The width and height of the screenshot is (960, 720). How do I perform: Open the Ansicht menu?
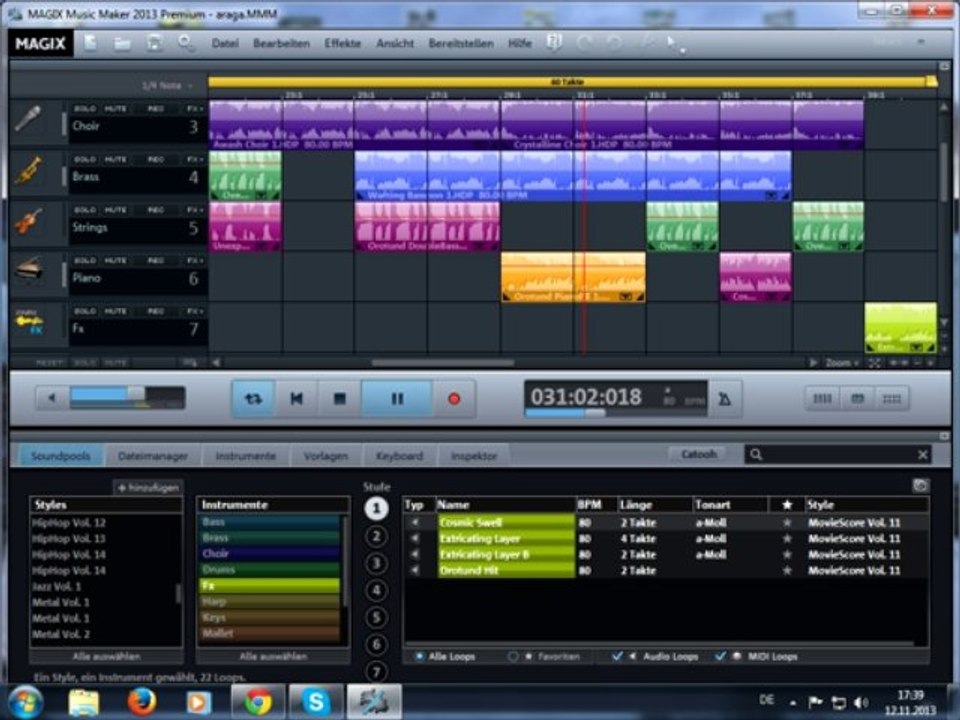click(x=395, y=43)
